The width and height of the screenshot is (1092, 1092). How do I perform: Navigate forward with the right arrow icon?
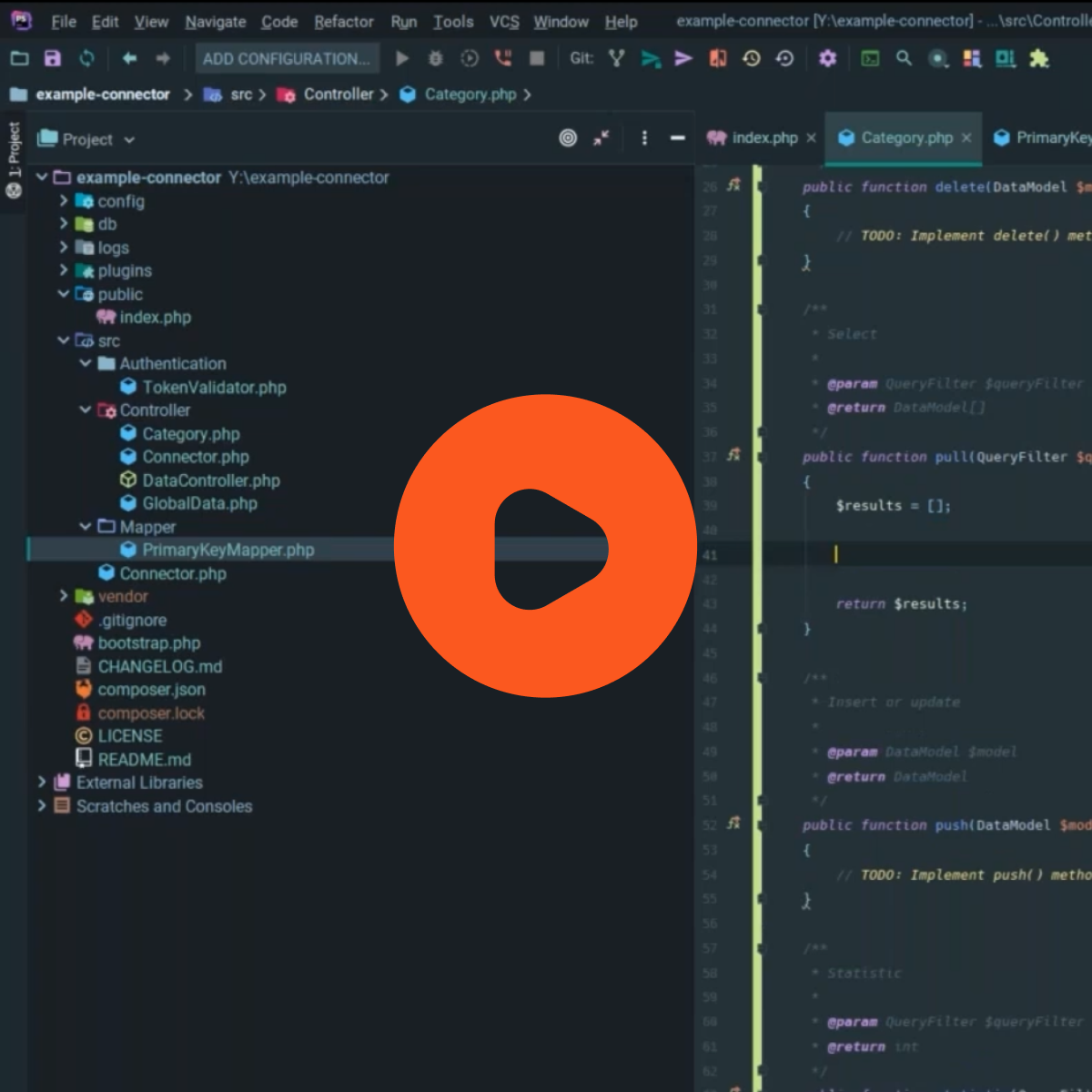[163, 58]
